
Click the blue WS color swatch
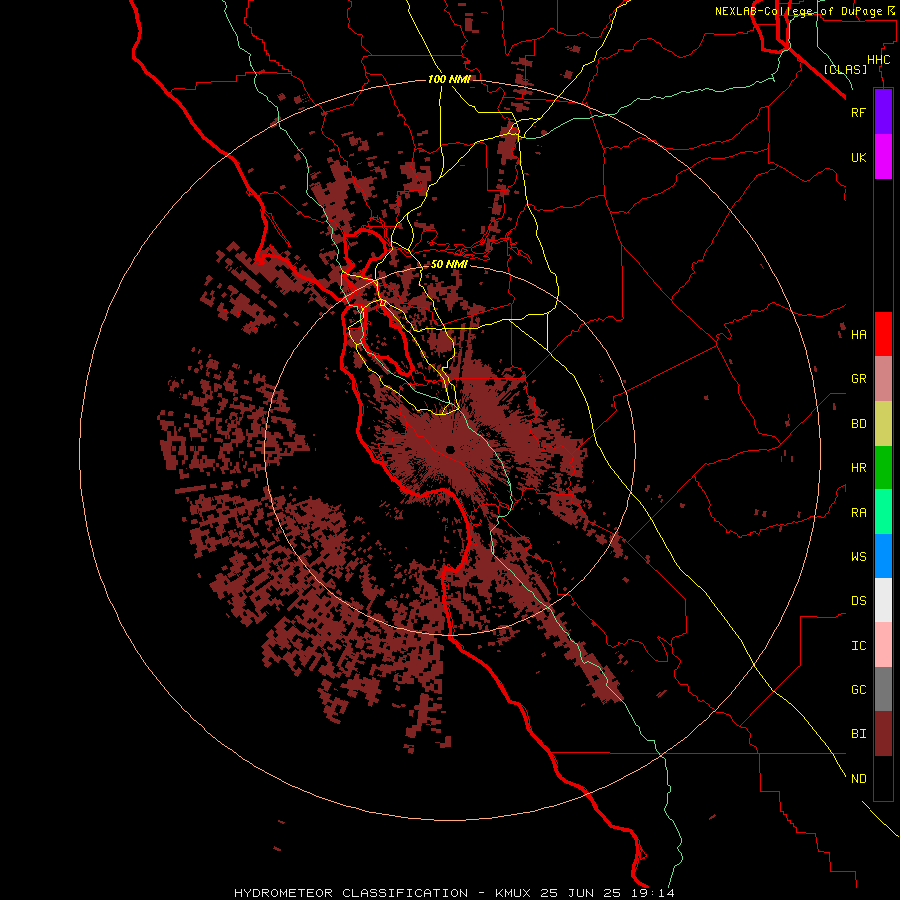coord(883,556)
